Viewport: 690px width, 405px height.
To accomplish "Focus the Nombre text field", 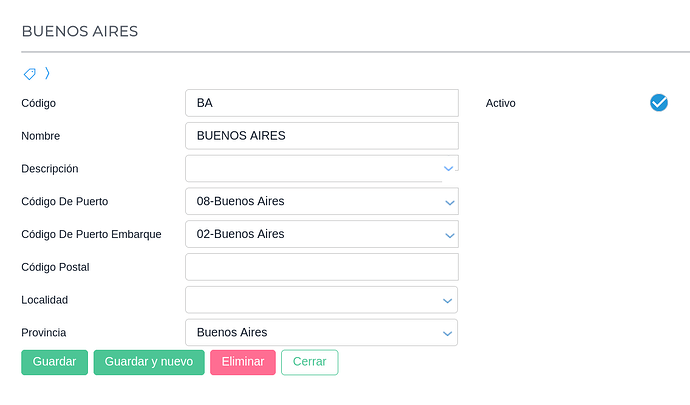I will [321, 136].
